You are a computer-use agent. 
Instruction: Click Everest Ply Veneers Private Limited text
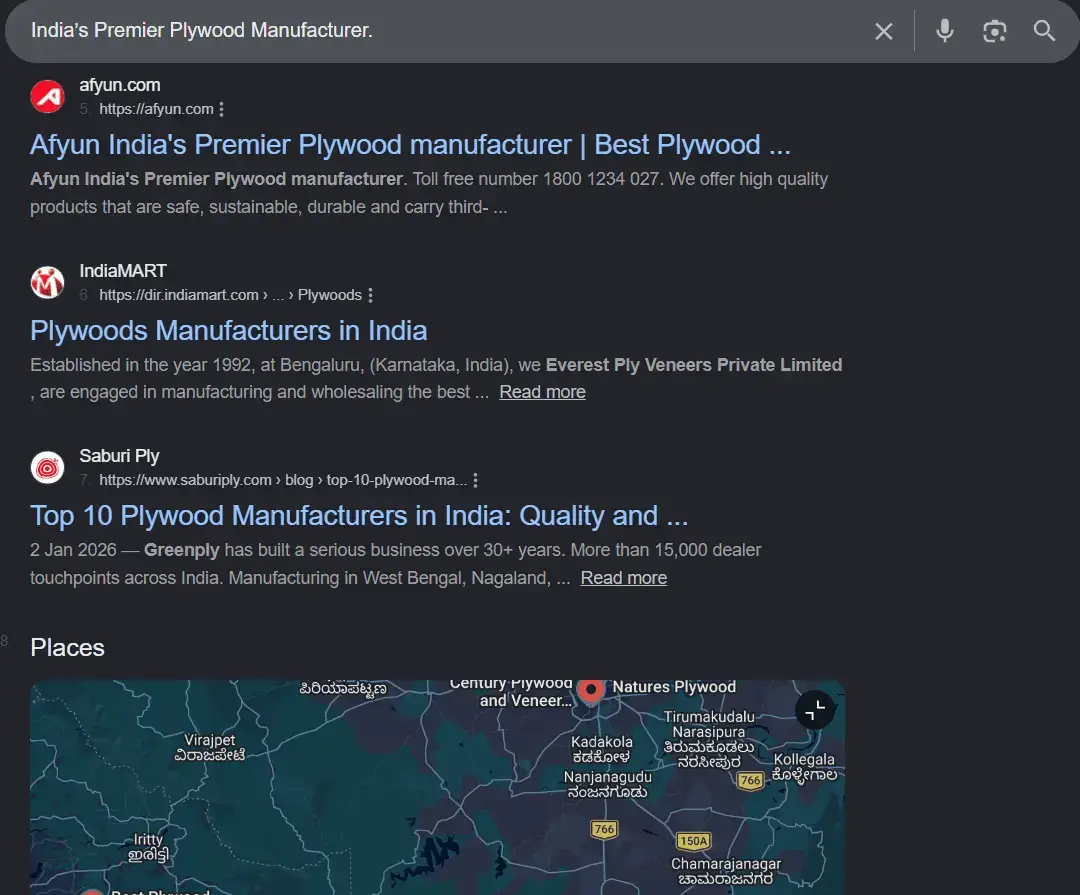694,364
